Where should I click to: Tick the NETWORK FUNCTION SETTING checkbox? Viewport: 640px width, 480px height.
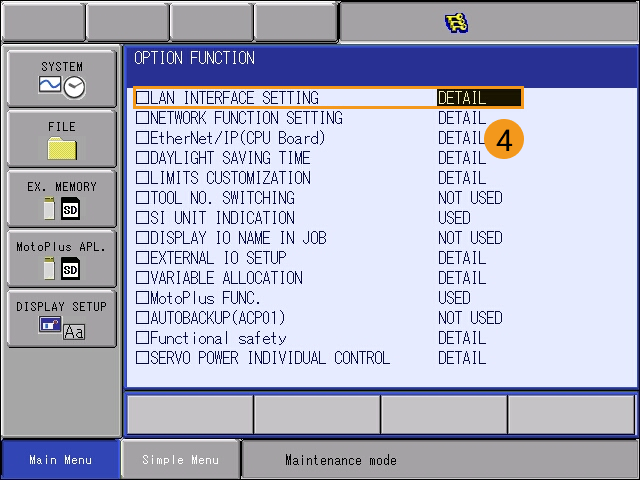(142, 118)
